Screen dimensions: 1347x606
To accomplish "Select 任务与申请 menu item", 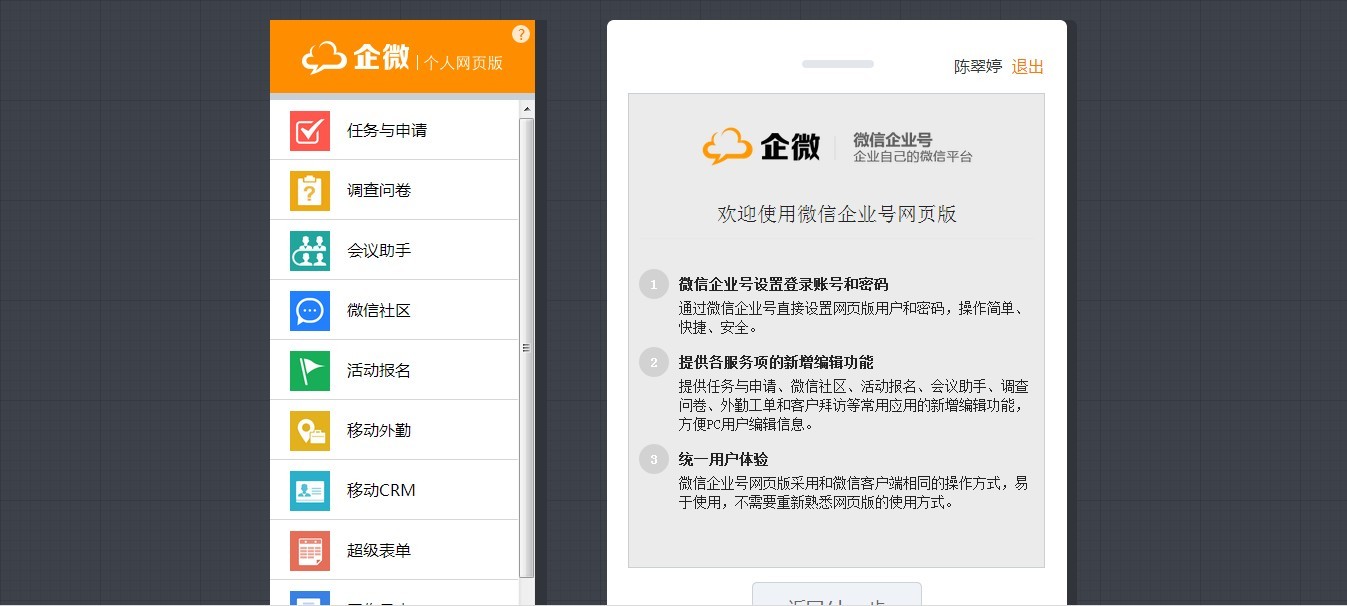I will pyautogui.click(x=394, y=130).
